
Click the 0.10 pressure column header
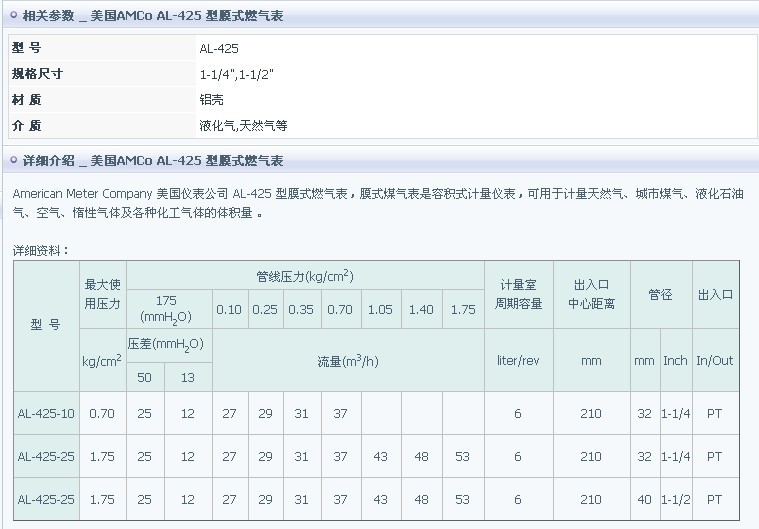click(x=230, y=309)
